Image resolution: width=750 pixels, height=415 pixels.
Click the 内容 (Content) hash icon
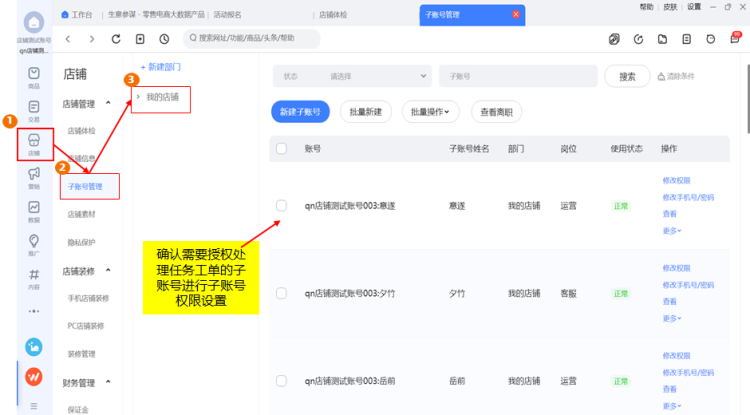[34, 277]
